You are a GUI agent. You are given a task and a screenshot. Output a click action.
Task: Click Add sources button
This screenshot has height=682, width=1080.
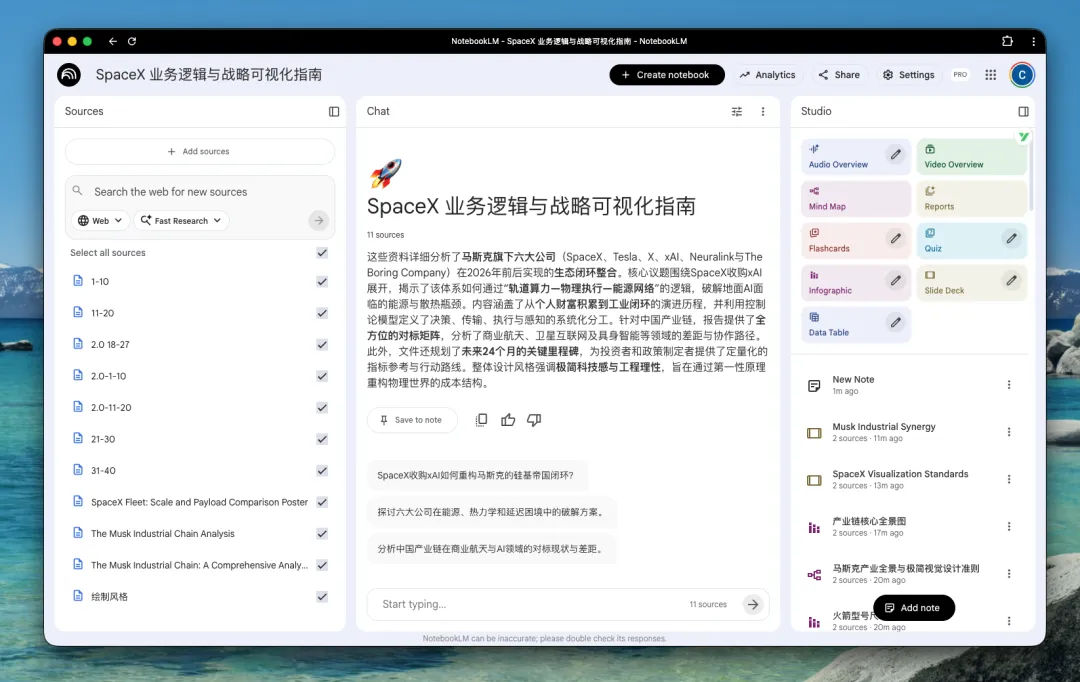[x=200, y=152]
